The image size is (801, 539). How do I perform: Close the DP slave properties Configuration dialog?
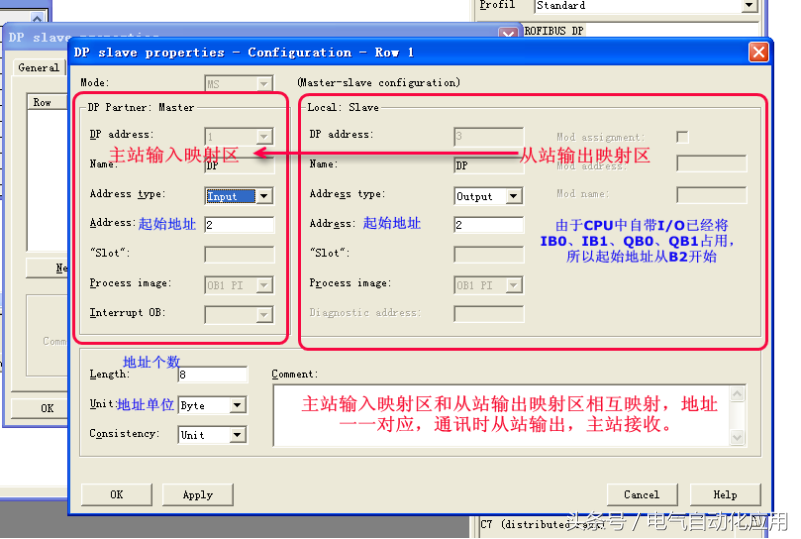pyautogui.click(x=757, y=52)
